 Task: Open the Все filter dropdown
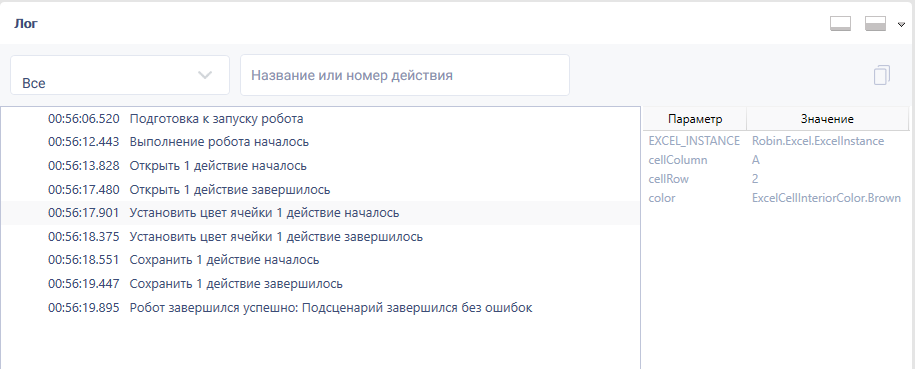pos(120,75)
